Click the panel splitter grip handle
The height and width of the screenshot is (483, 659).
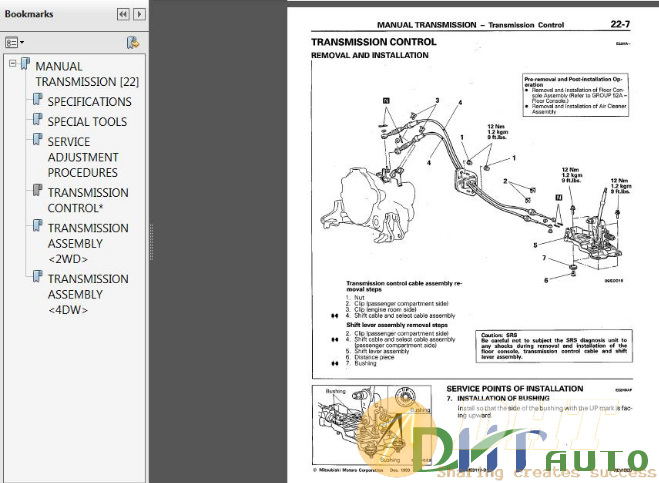pyautogui.click(x=151, y=242)
